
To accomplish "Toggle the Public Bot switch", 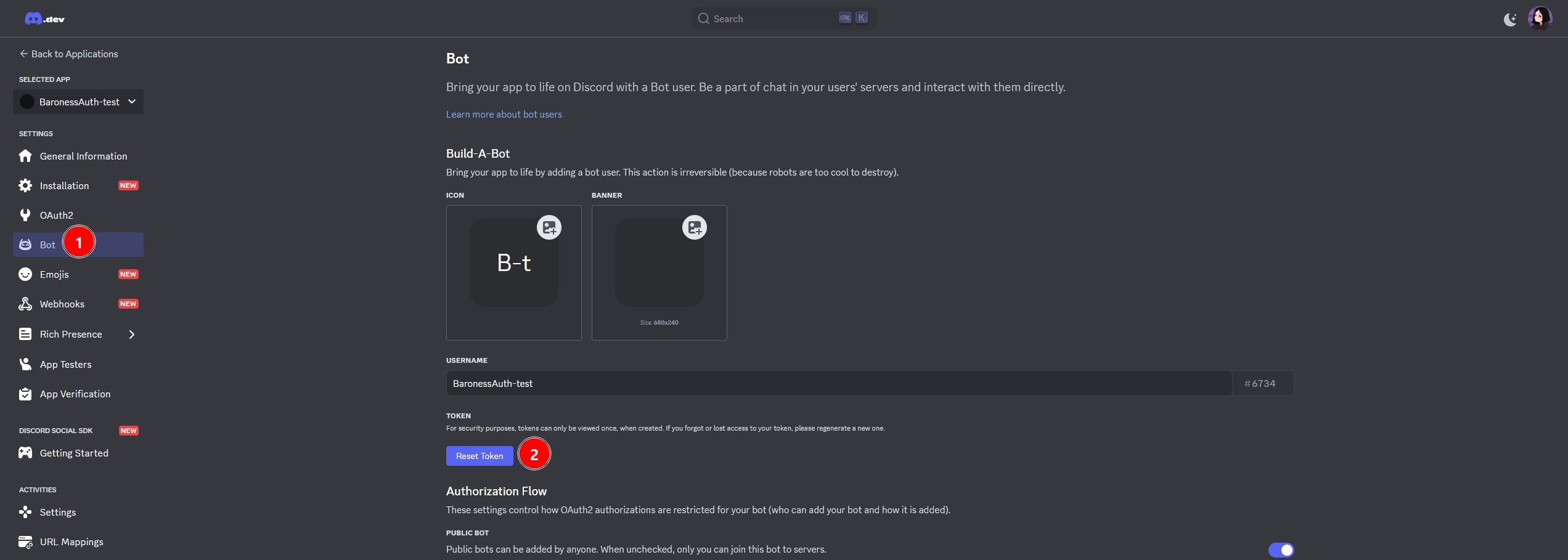I will pos(1281,550).
